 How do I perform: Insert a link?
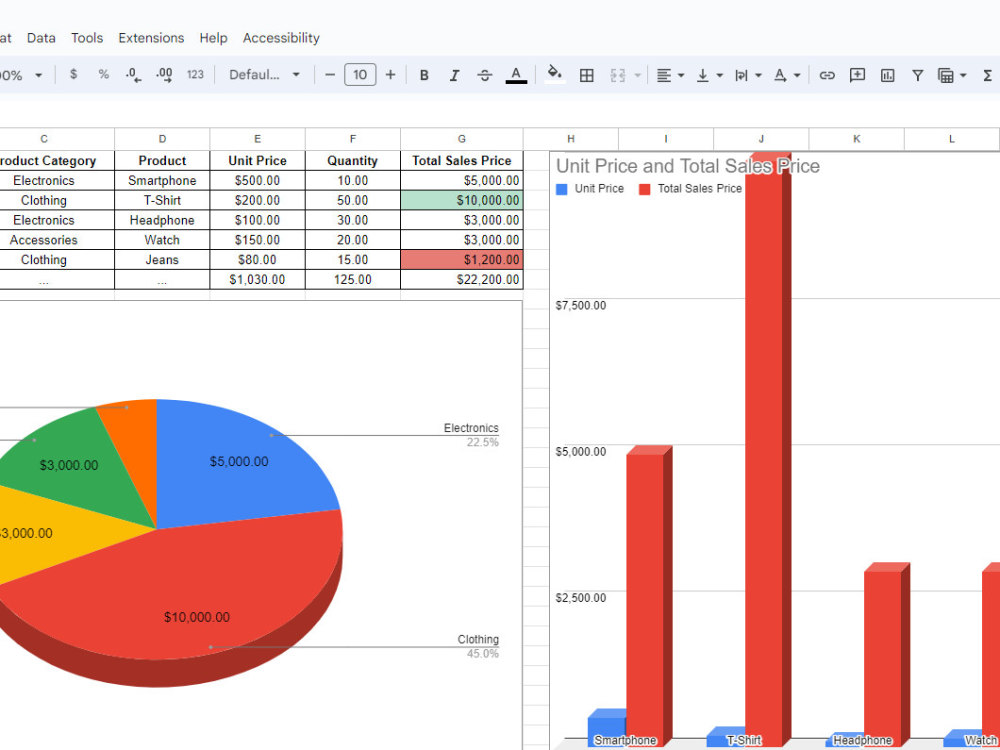[x=827, y=75]
